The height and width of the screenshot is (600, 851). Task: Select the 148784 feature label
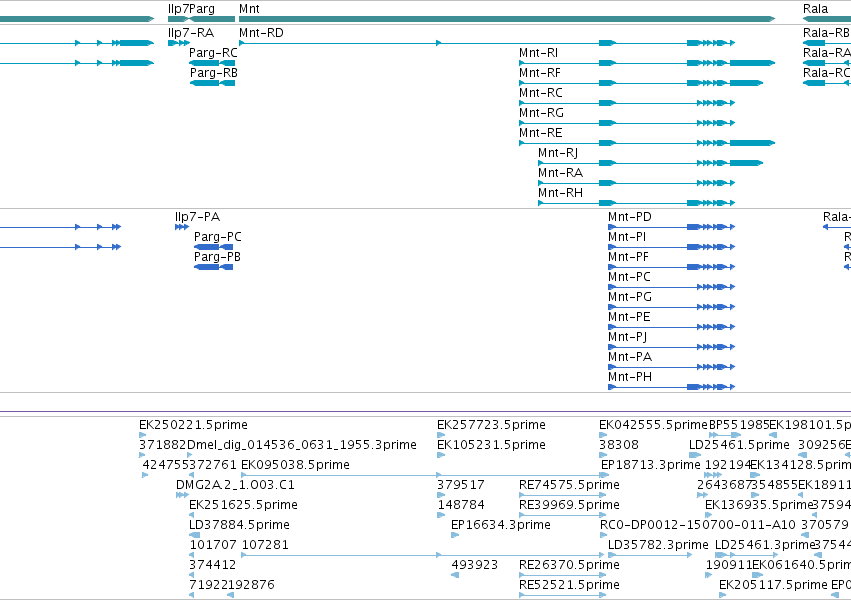pyautogui.click(x=461, y=505)
